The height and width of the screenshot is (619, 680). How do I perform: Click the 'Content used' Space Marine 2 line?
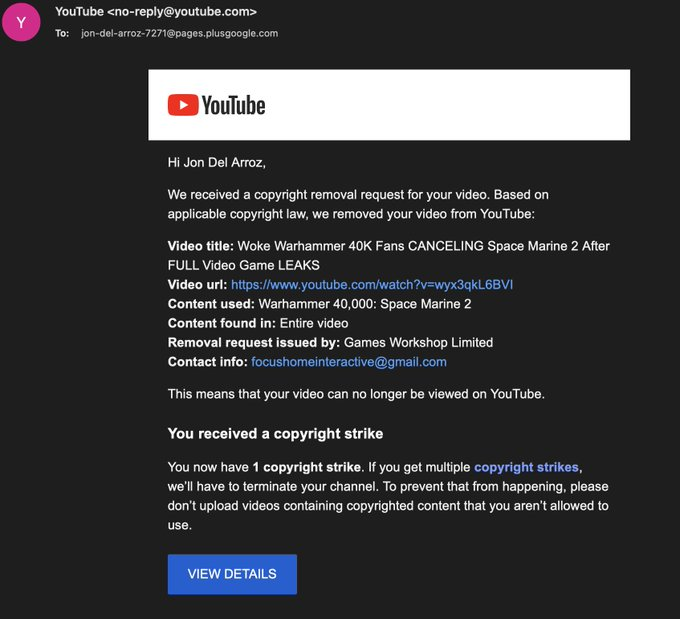319,304
